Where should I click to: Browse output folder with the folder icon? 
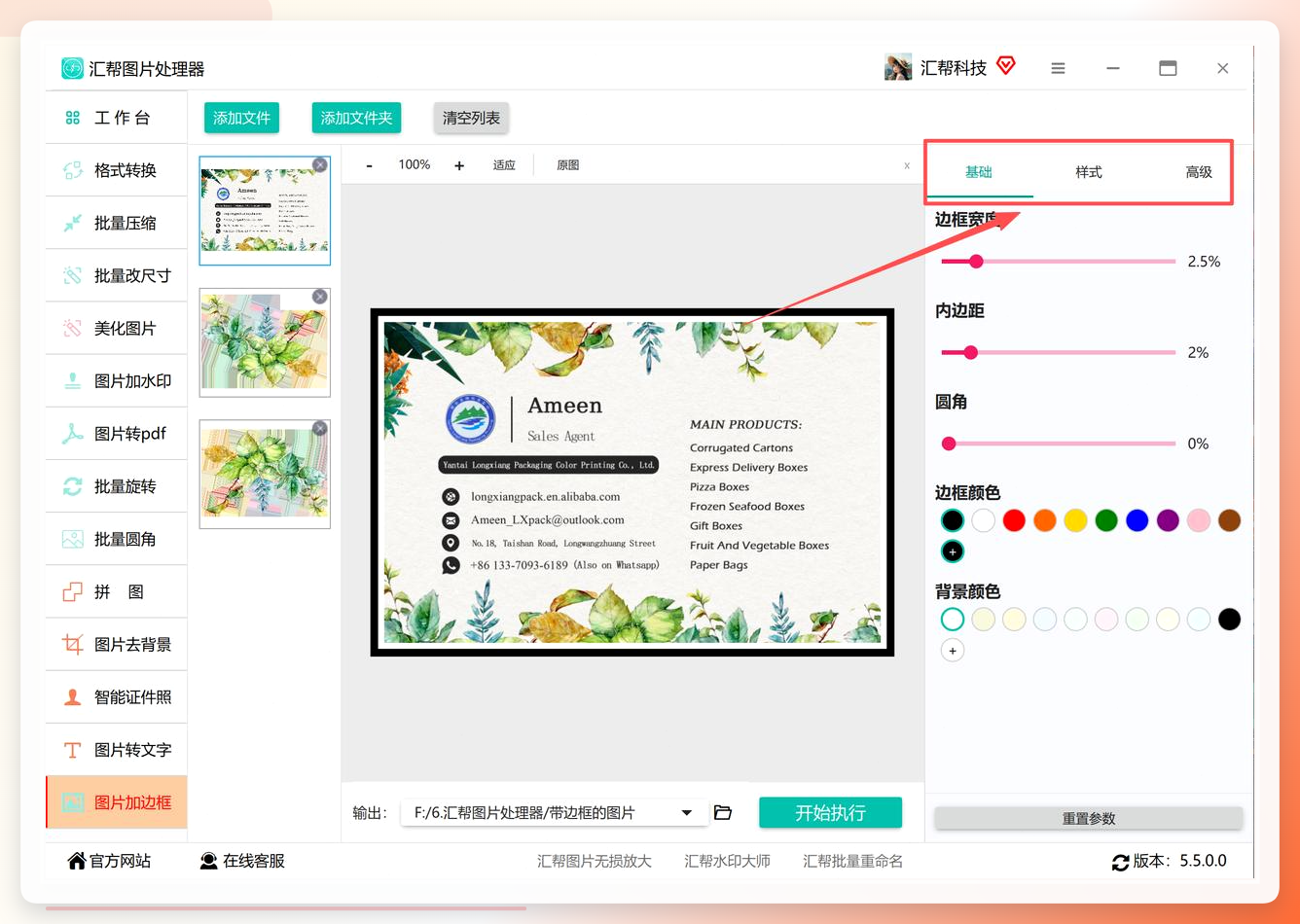pyautogui.click(x=723, y=812)
